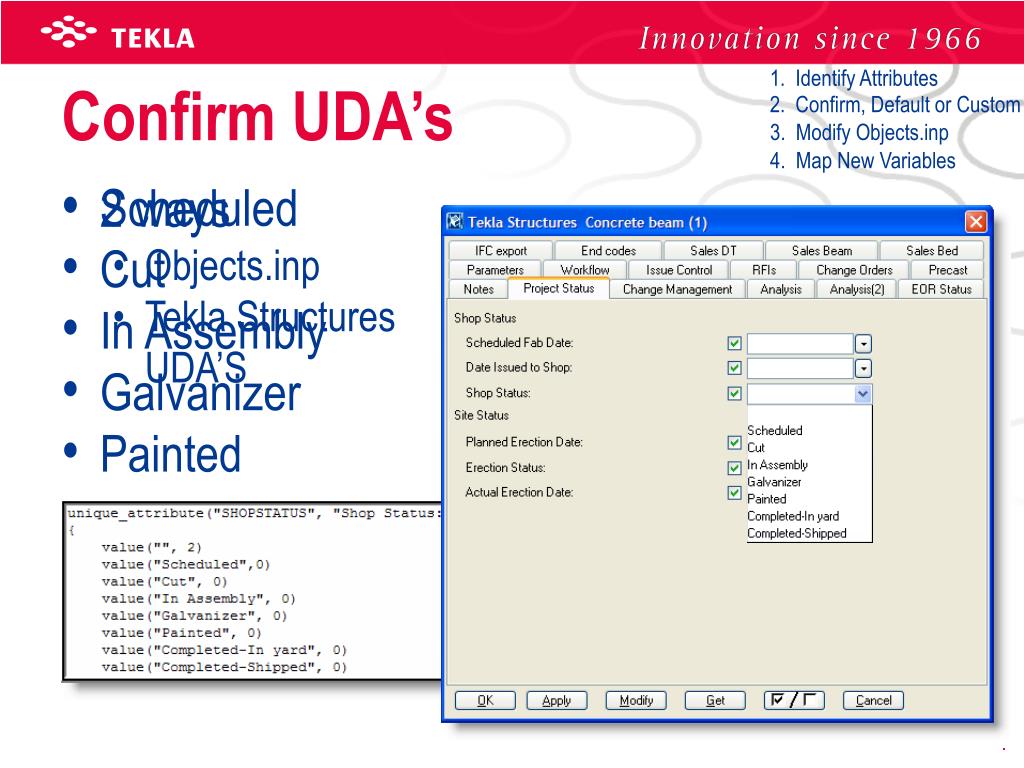The width and height of the screenshot is (1024, 768).
Task: Click the Scheduled Fab Date input field
Action: [x=801, y=344]
